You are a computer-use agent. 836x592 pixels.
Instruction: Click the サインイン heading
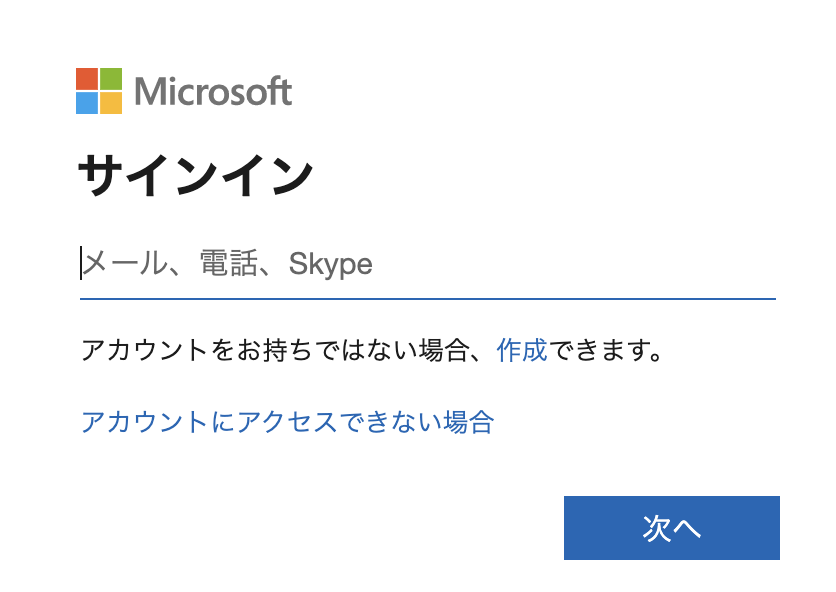[x=196, y=177]
